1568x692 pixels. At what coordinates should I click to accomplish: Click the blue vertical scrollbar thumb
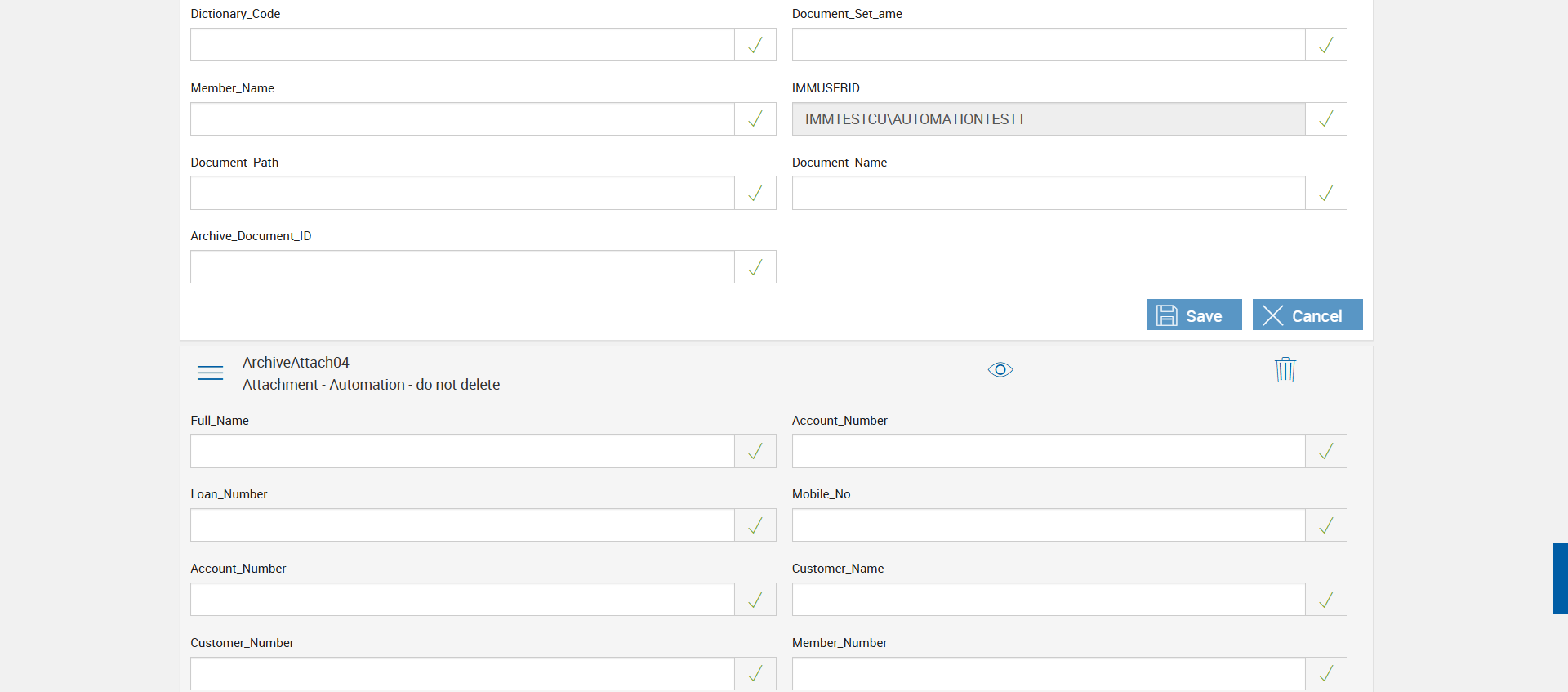[x=1560, y=578]
